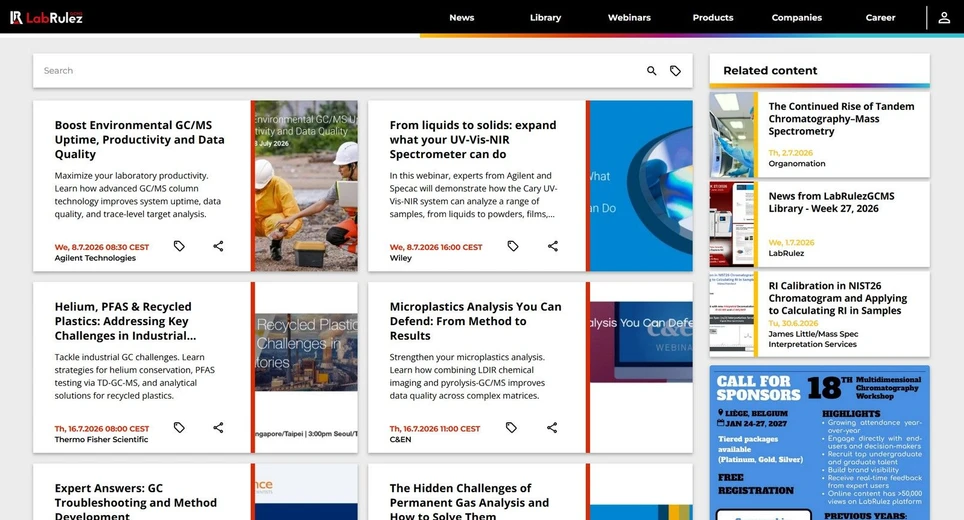Open Boost Environmental GC/MS Uptime title

point(140,140)
